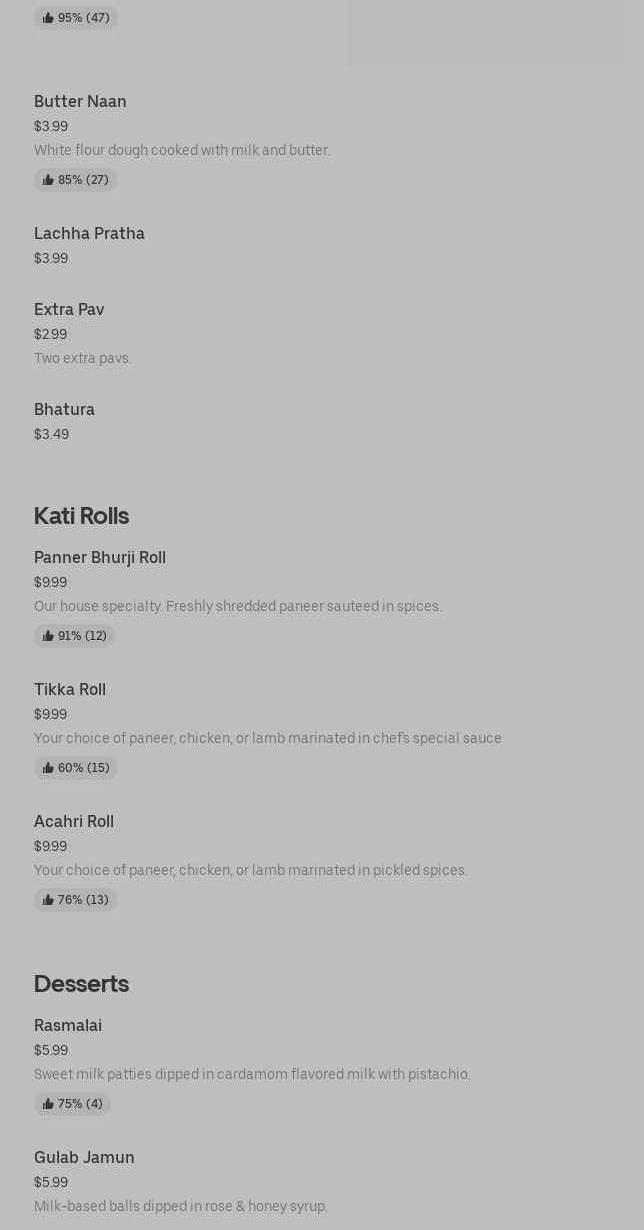Viewport: 644px width, 1230px height.
Task: Choose Bhatura for $3.49
Action: point(64,409)
